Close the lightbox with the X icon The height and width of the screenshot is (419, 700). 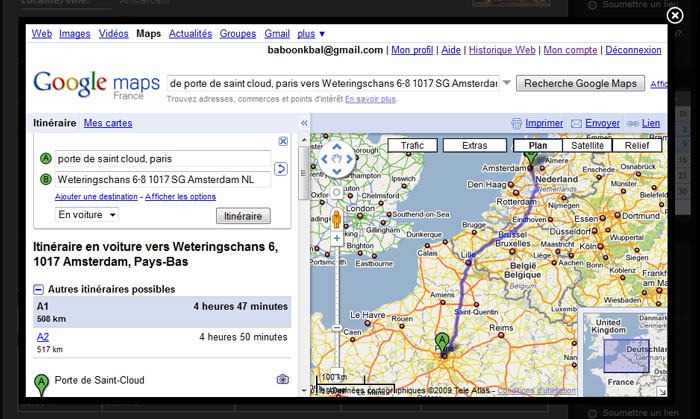(x=675, y=16)
